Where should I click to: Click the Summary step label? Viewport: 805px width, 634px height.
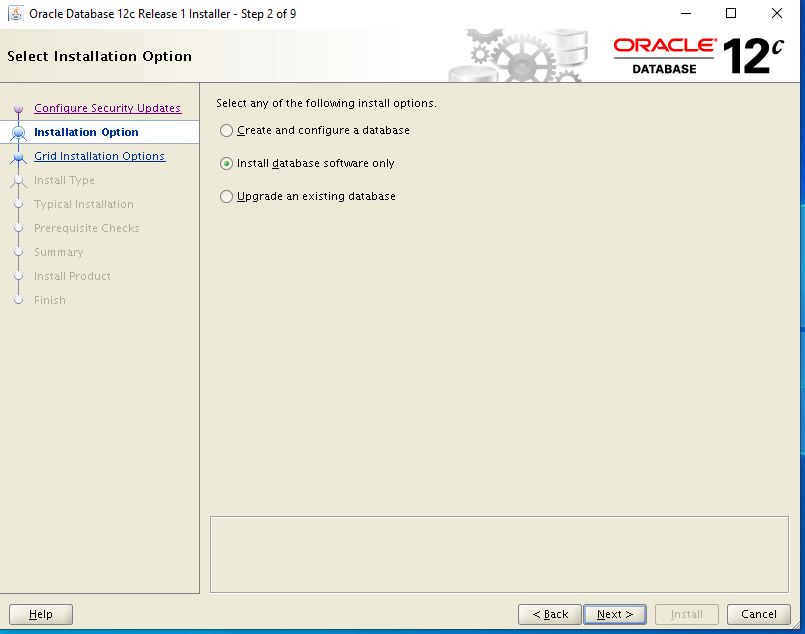tap(59, 252)
